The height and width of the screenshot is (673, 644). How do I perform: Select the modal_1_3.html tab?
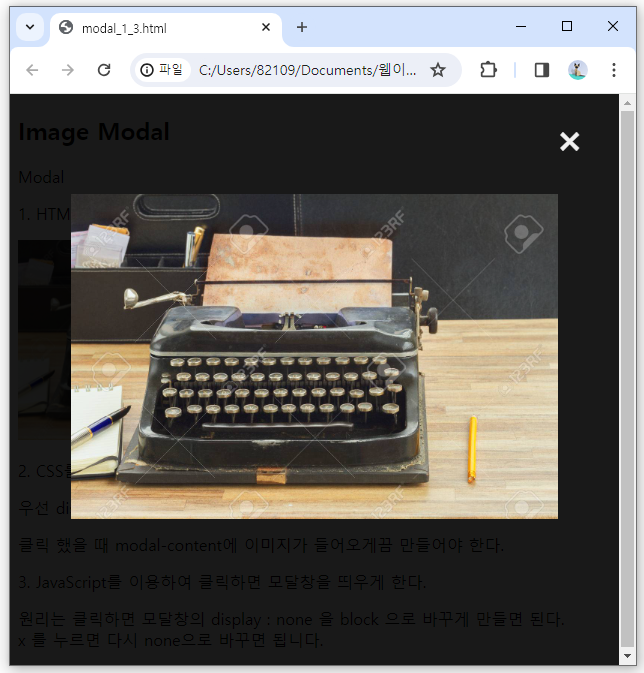[165, 28]
